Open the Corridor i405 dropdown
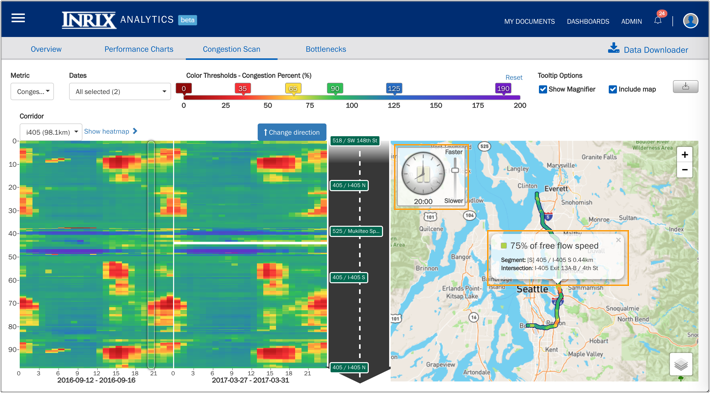The width and height of the screenshot is (710, 393). pyautogui.click(x=51, y=132)
